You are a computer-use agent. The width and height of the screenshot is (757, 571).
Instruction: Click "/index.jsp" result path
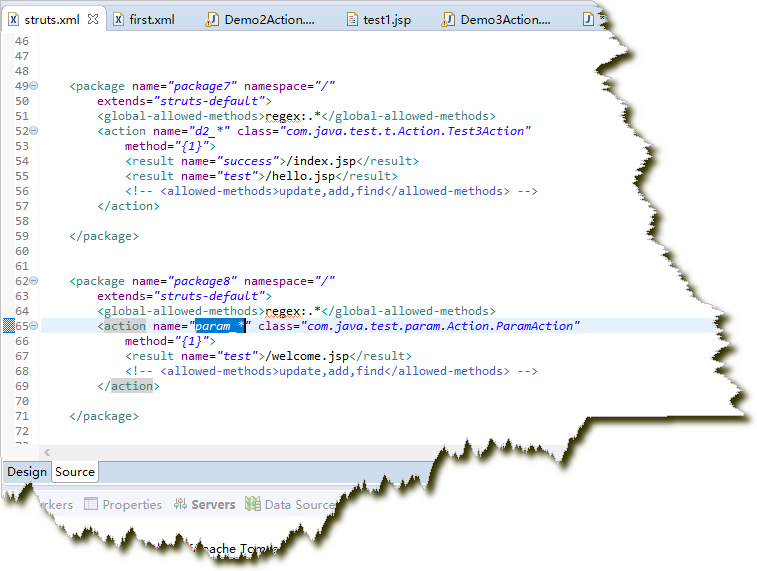(321, 161)
